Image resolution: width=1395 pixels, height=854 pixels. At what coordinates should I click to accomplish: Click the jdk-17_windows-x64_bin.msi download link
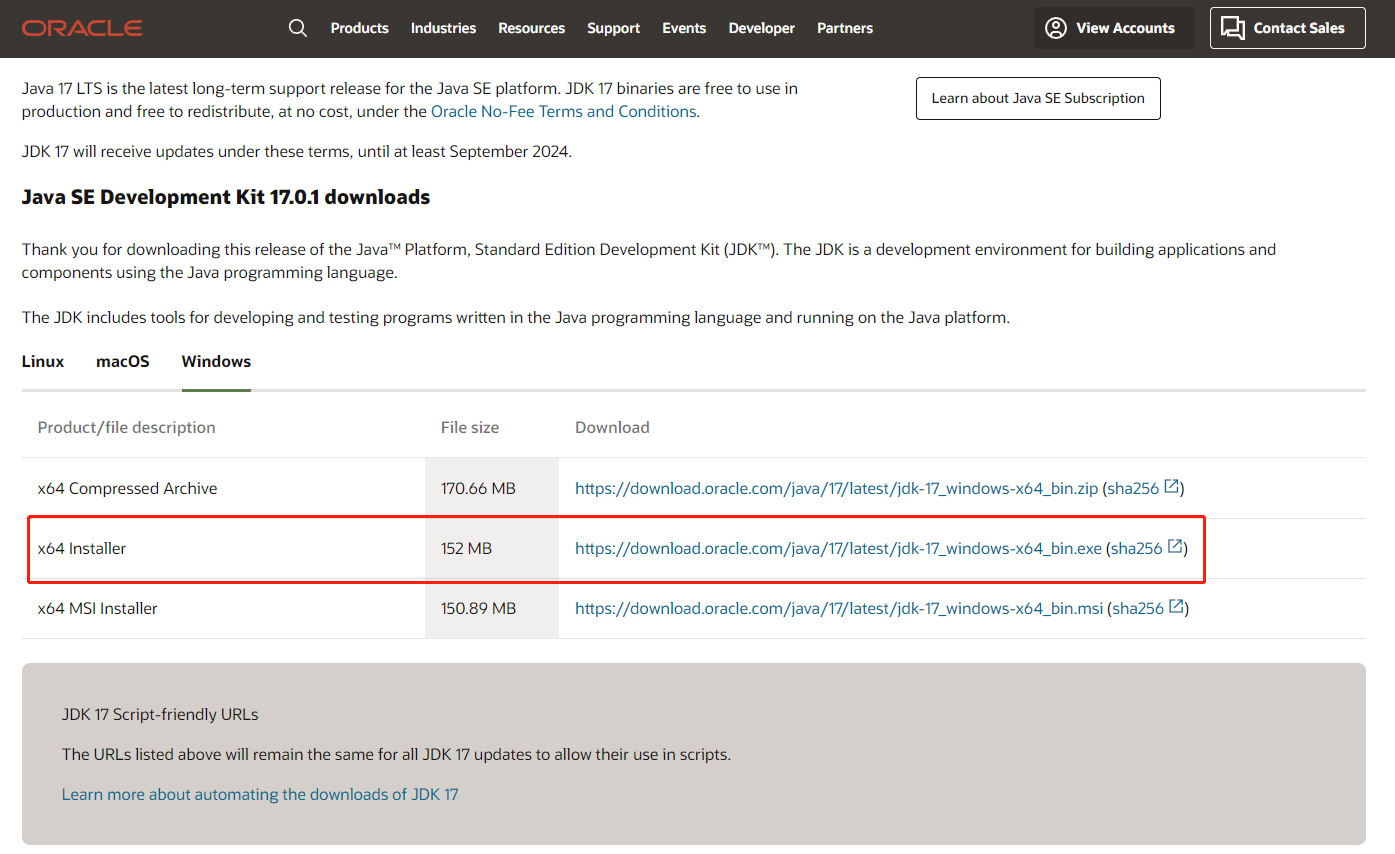(838, 607)
